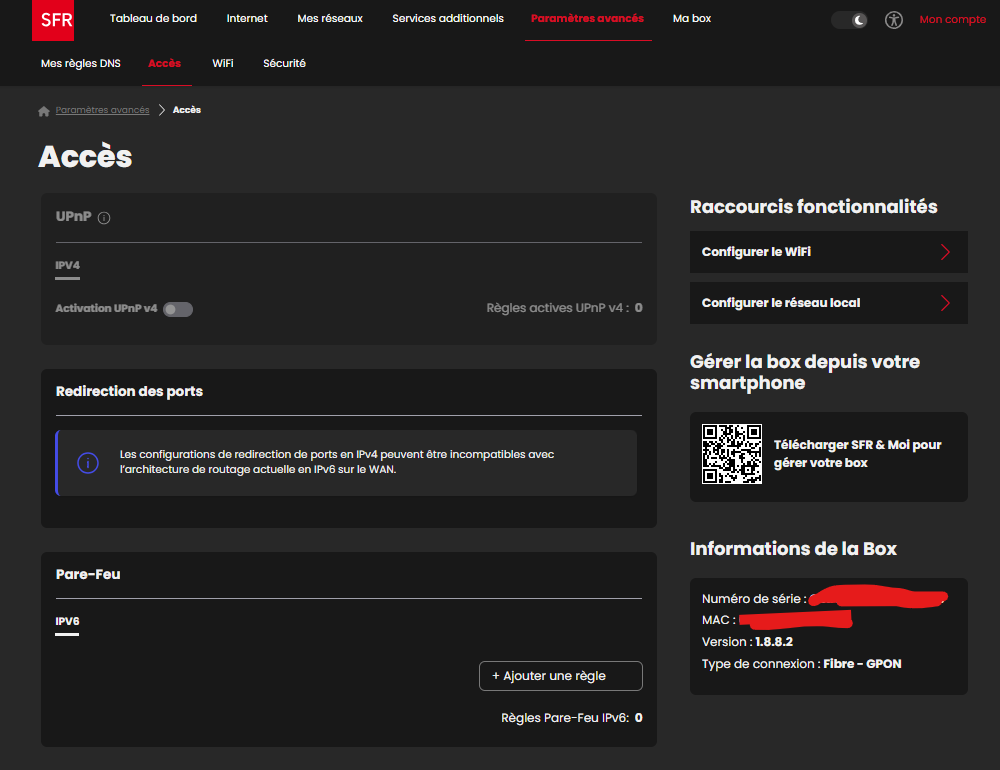Click Configurer le WiFi chevron arrow
This screenshot has width=1000, height=770.
[945, 252]
